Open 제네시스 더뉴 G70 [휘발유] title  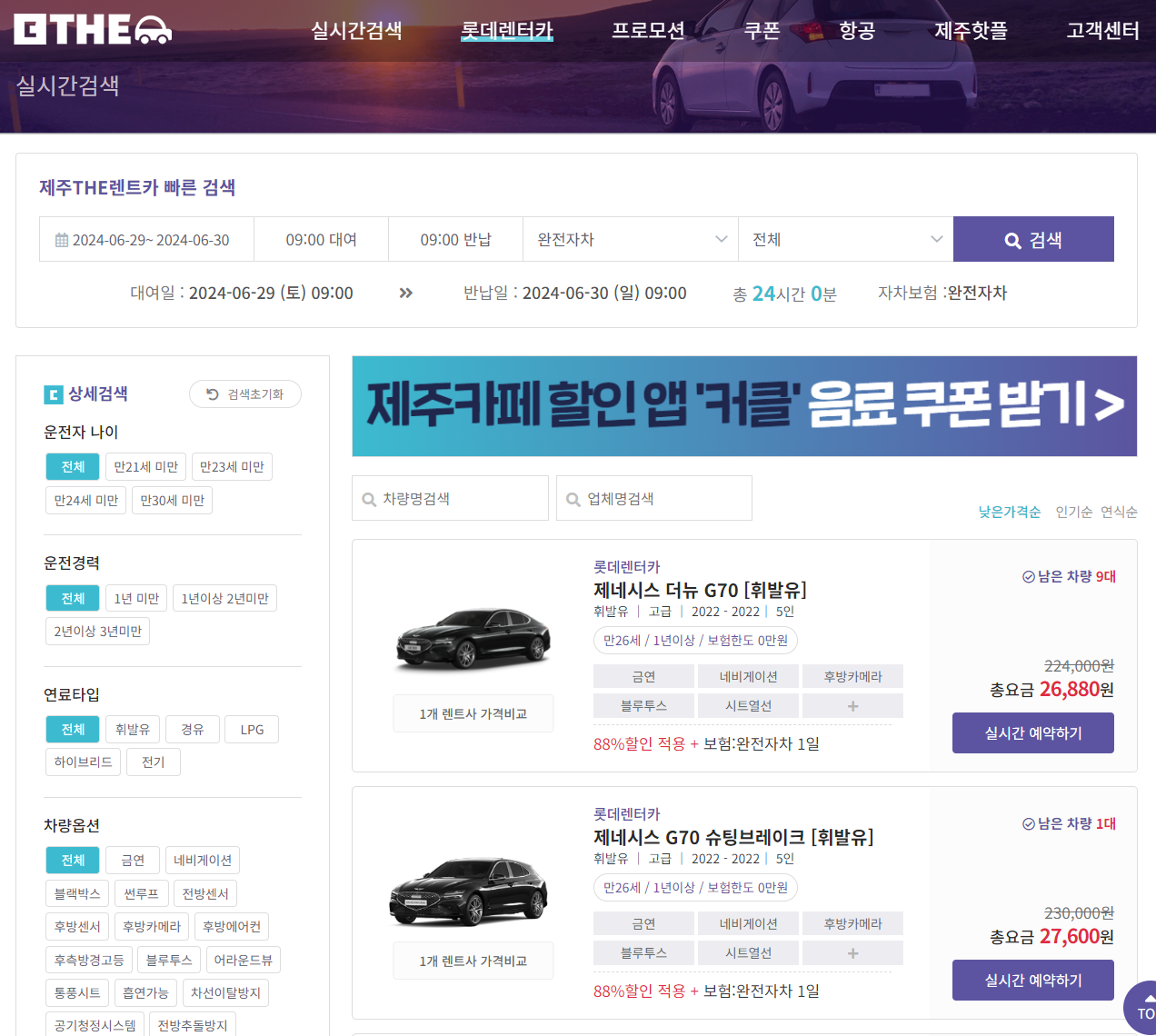tap(700, 591)
